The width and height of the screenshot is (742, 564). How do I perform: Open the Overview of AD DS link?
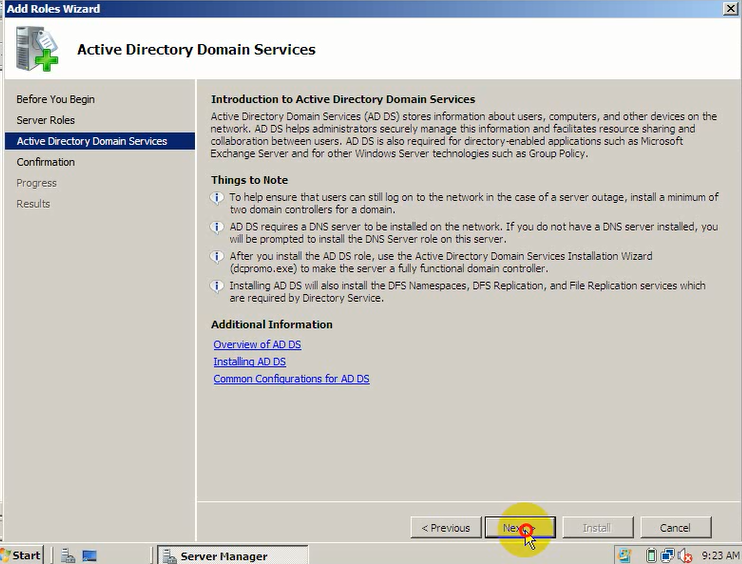coord(257,344)
